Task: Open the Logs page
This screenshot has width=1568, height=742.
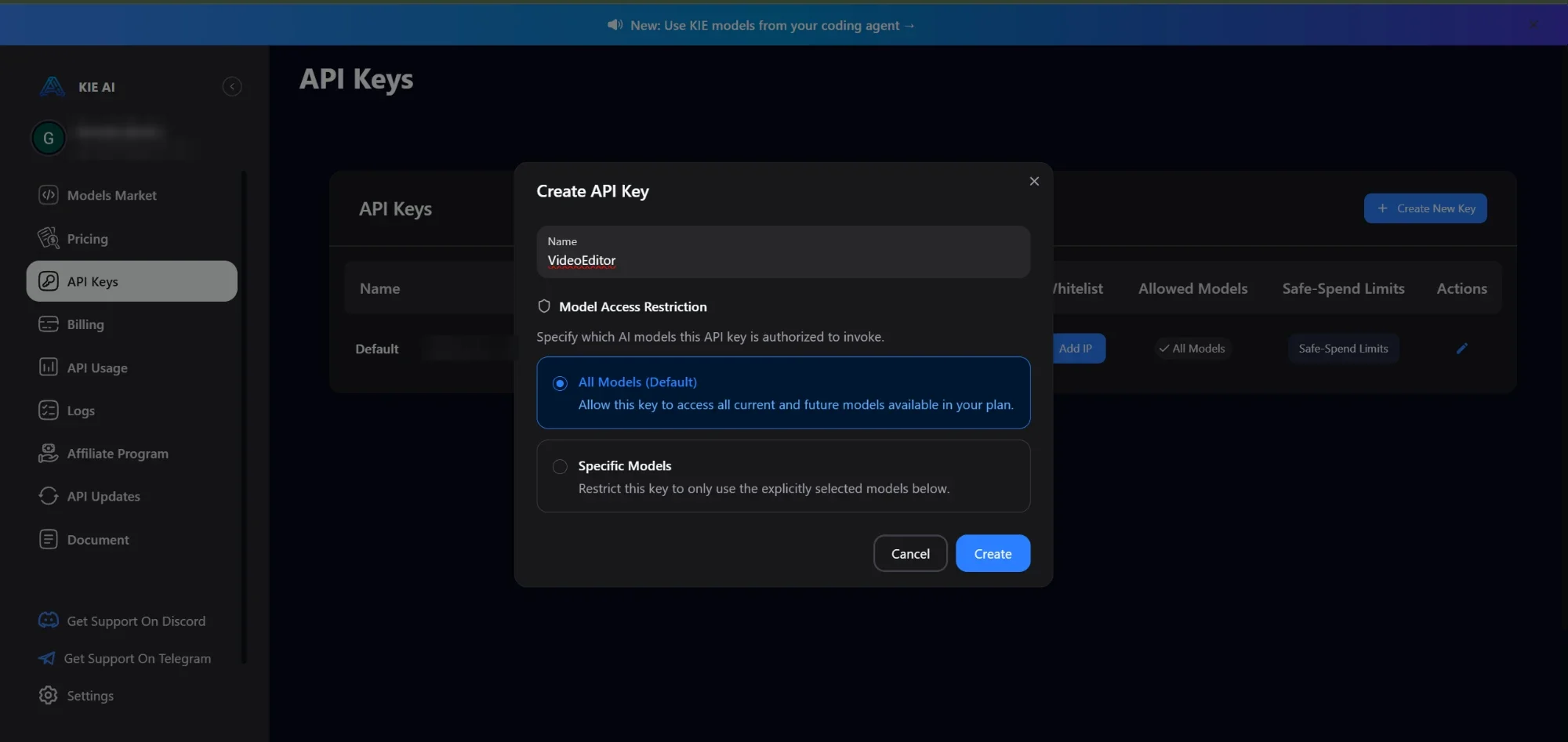Action: tap(81, 411)
